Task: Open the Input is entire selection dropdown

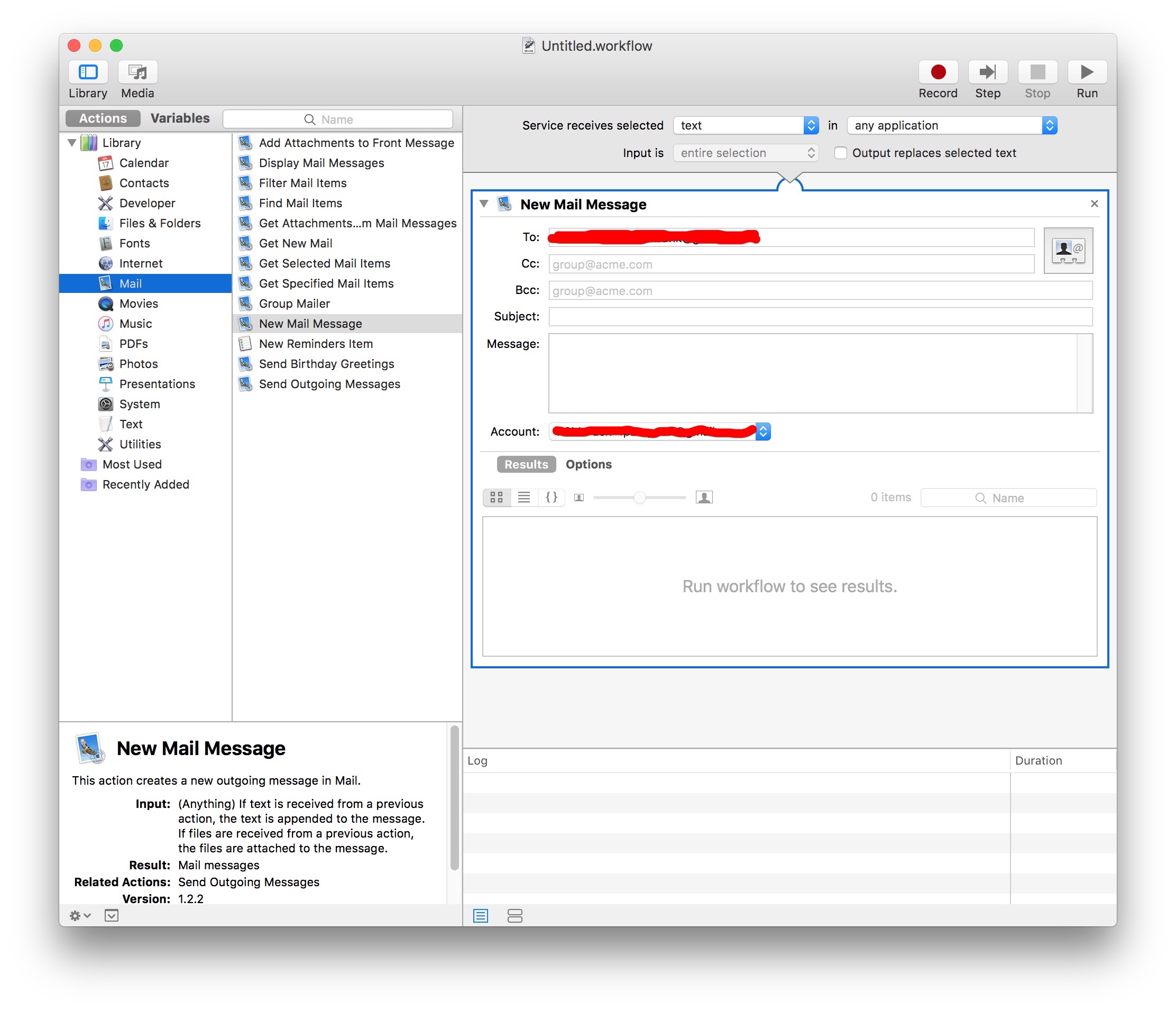Action: click(x=745, y=153)
